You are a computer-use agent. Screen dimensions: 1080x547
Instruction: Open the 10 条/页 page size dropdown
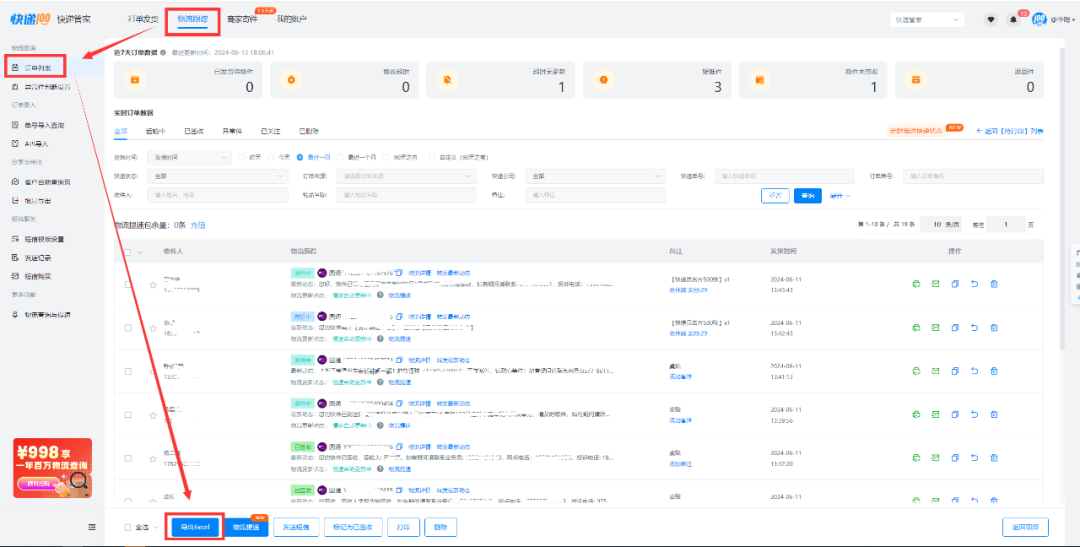click(941, 225)
